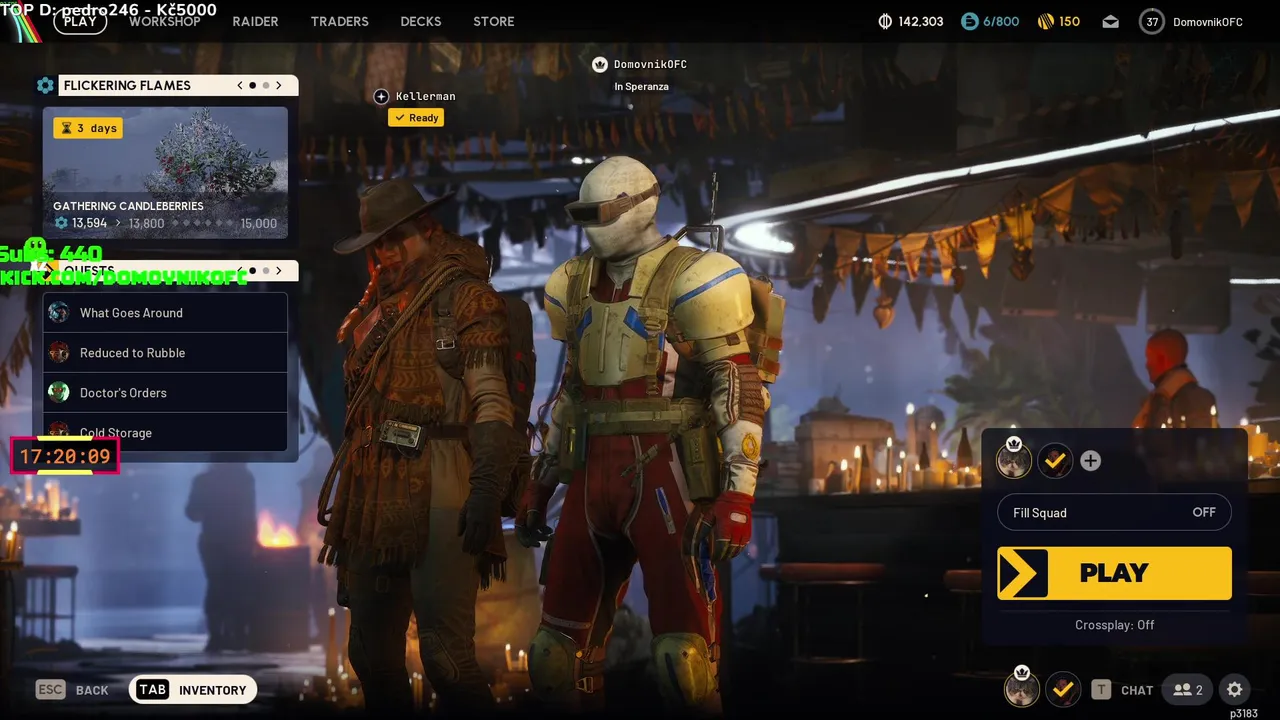Select ready teammate avatar in play panel
This screenshot has width=1280, height=720.
pyautogui.click(x=1055, y=460)
